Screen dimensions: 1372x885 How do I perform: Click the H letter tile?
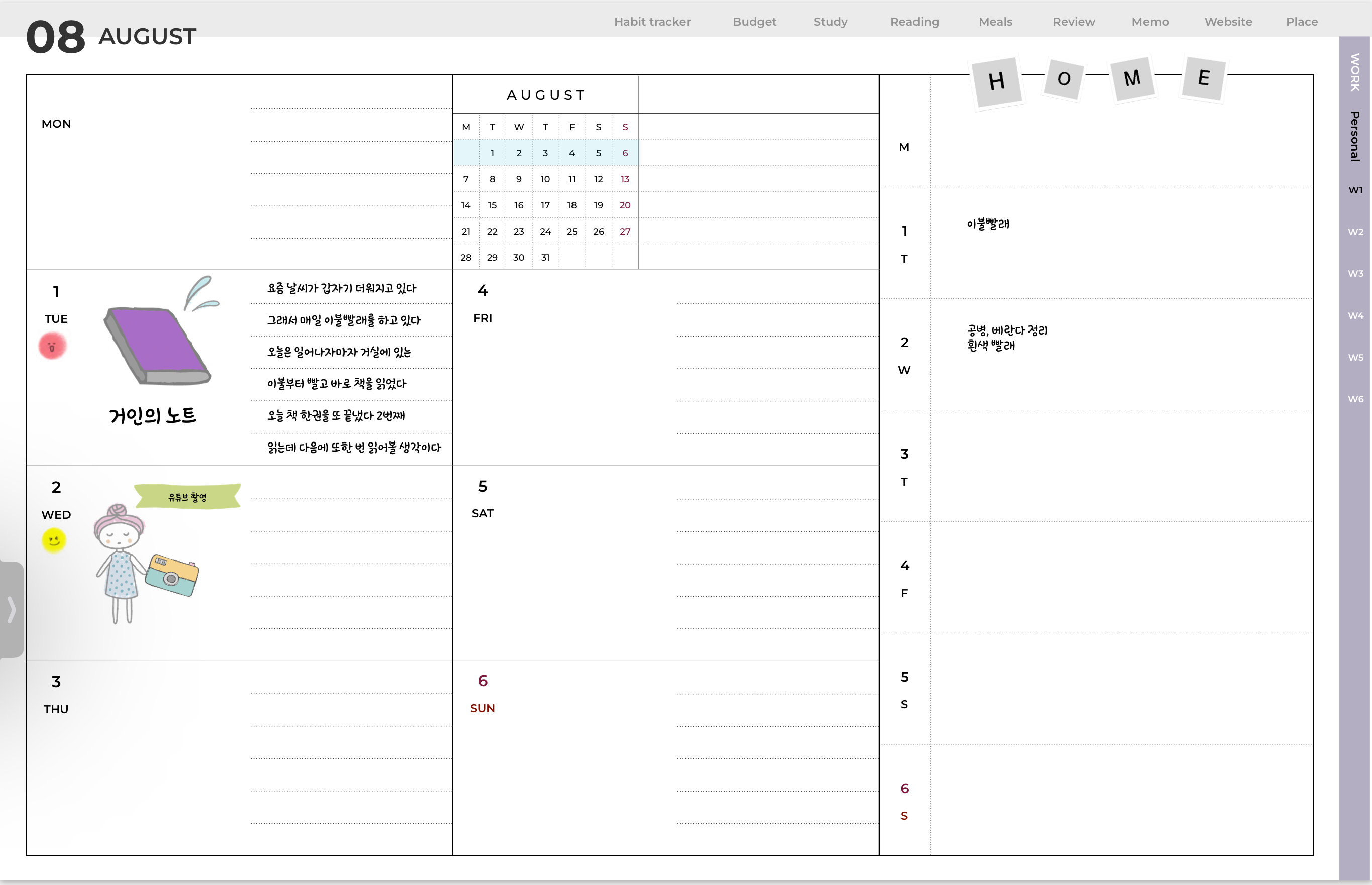click(x=997, y=81)
